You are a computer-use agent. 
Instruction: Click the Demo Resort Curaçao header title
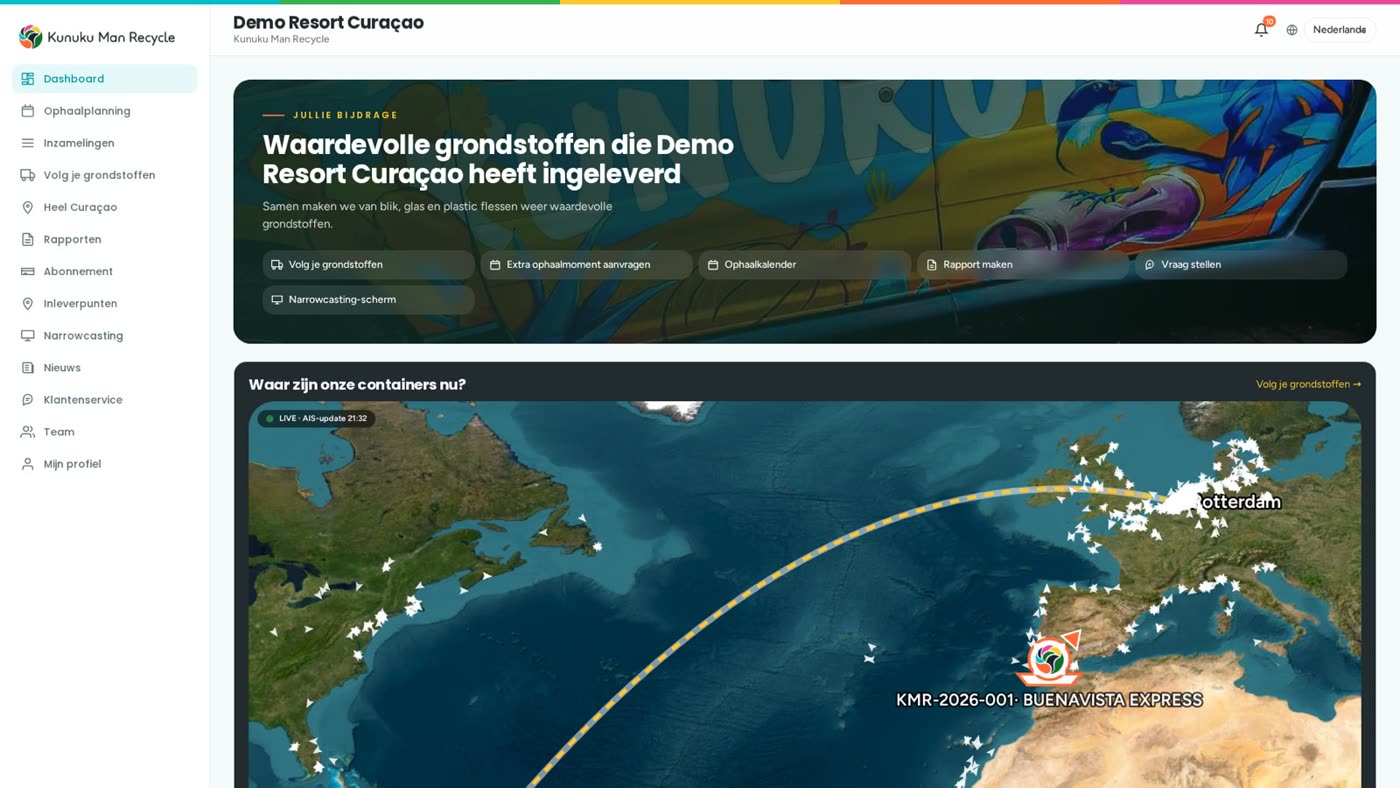pyautogui.click(x=328, y=22)
